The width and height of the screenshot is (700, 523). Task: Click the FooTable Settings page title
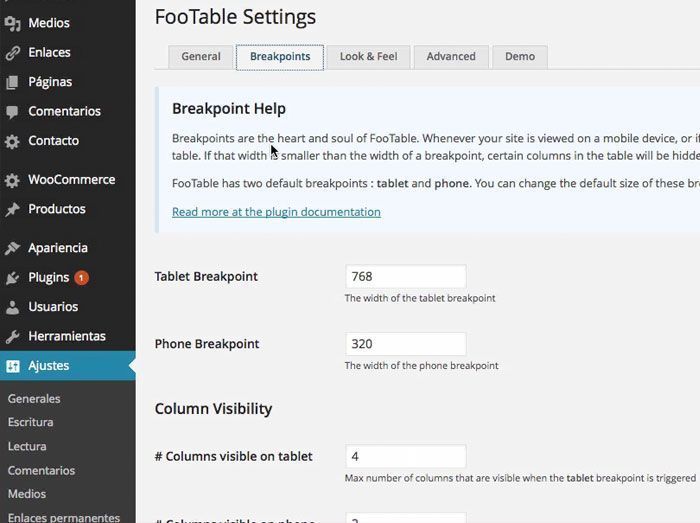pos(235,17)
